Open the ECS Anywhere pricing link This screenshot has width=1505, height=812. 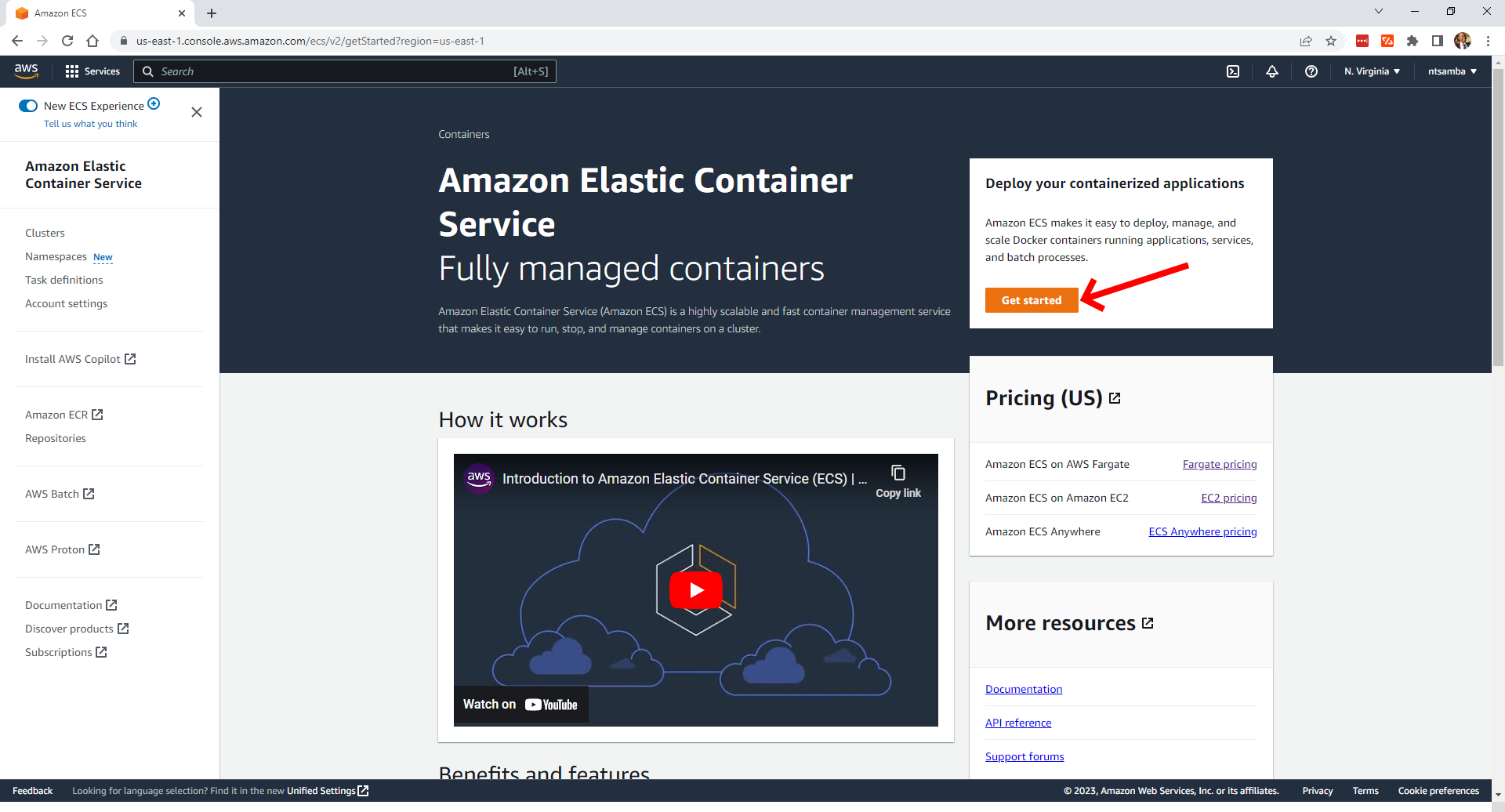[1202, 531]
